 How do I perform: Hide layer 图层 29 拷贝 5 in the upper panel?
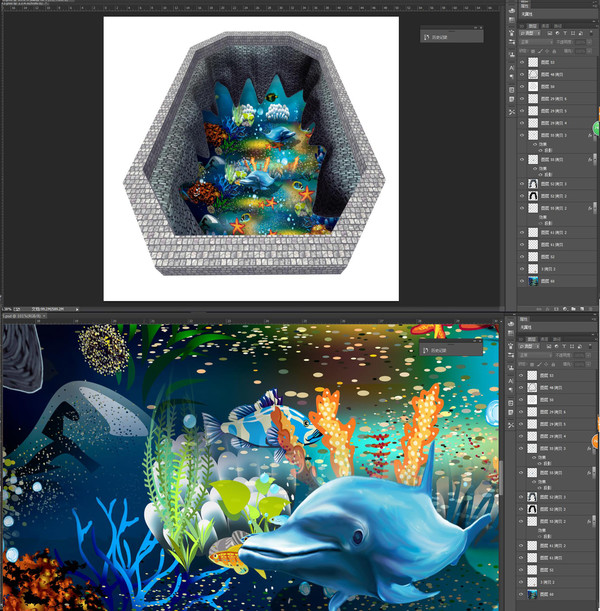pos(522,111)
